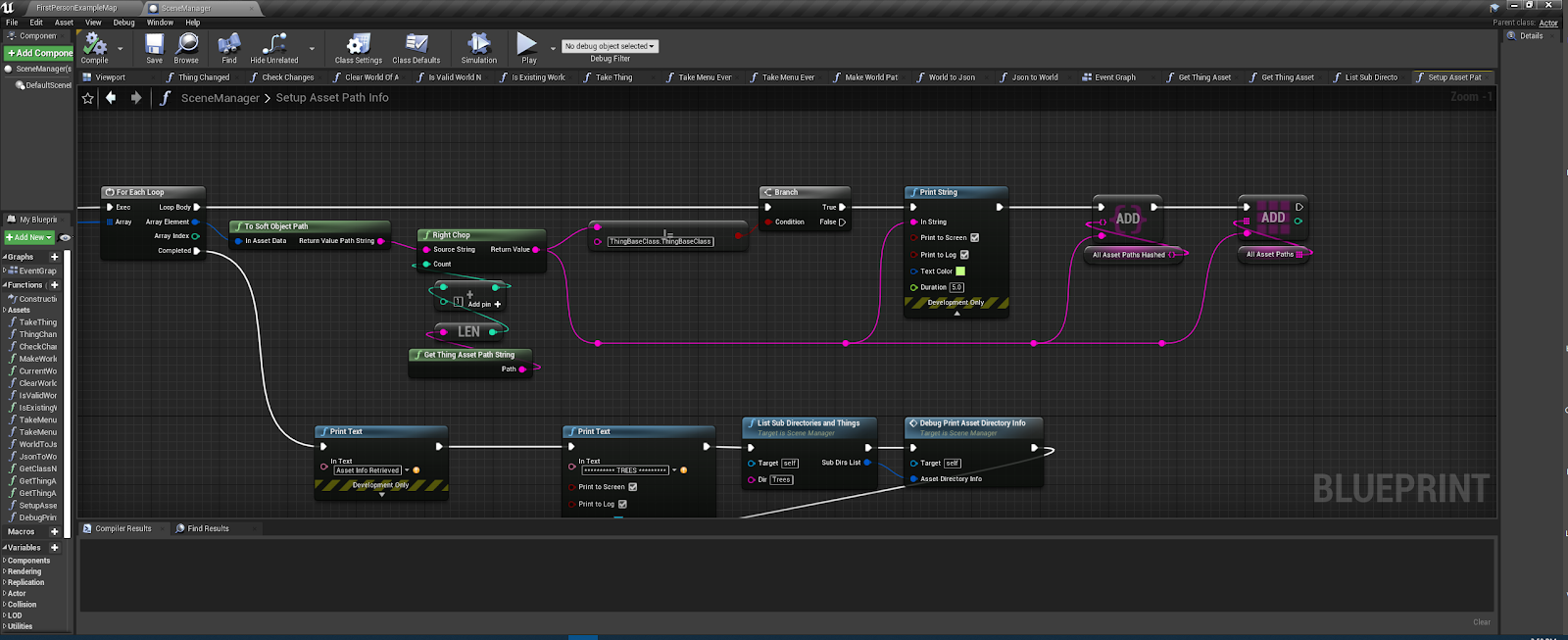Viewport: 1568px width, 640px height.
Task: Expand the Components variable category
Action: tap(5, 561)
